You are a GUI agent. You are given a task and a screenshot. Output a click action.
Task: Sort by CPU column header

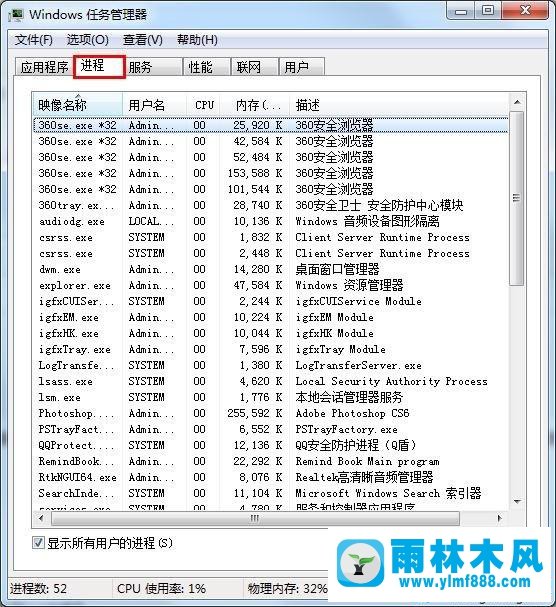204,105
